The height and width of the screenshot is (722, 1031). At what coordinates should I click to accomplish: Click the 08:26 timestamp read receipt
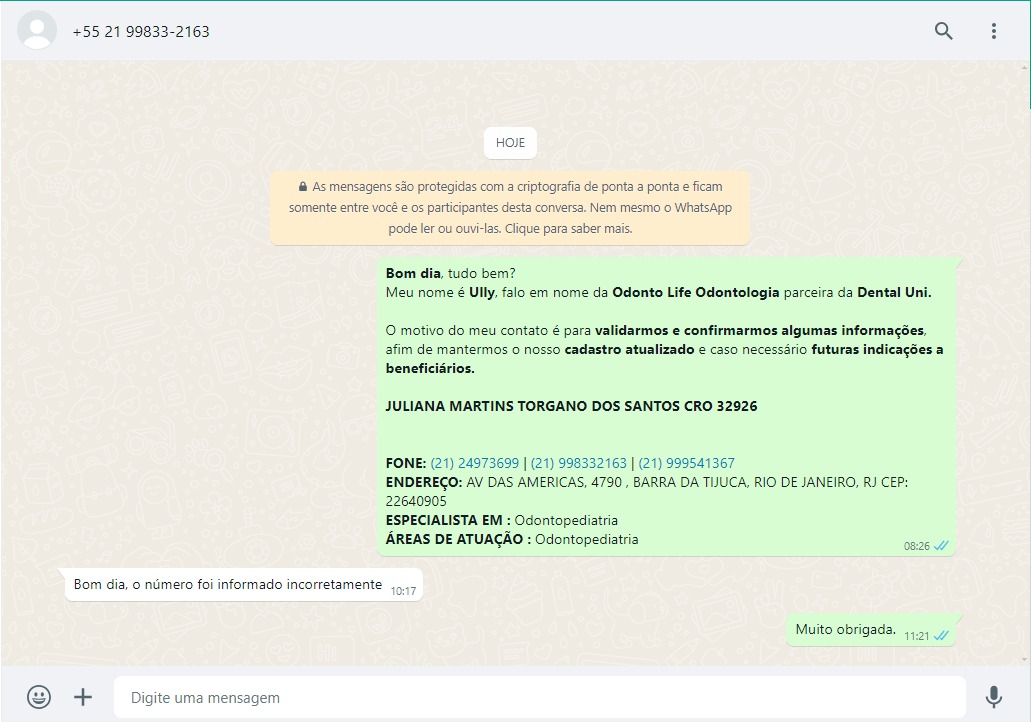coord(926,546)
